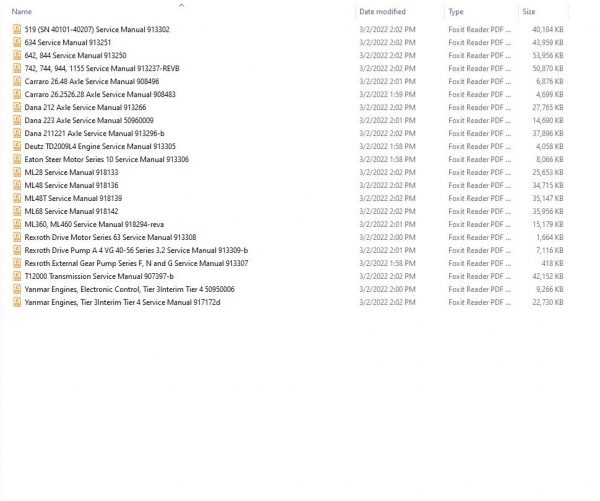This screenshot has width=600, height=501.
Task: Click the 418 KB size value
Action: (553, 264)
